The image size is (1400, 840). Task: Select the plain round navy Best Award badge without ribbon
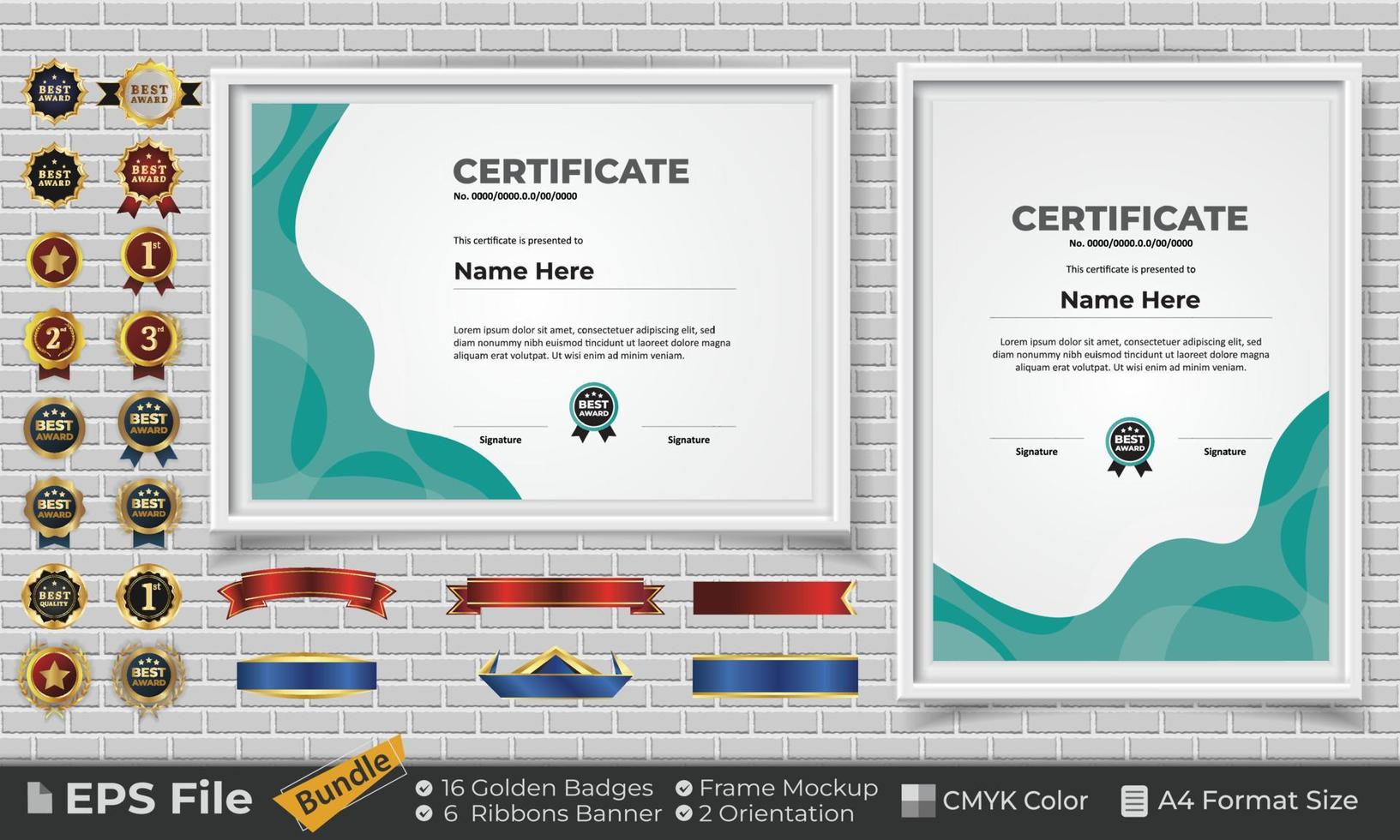(54, 426)
